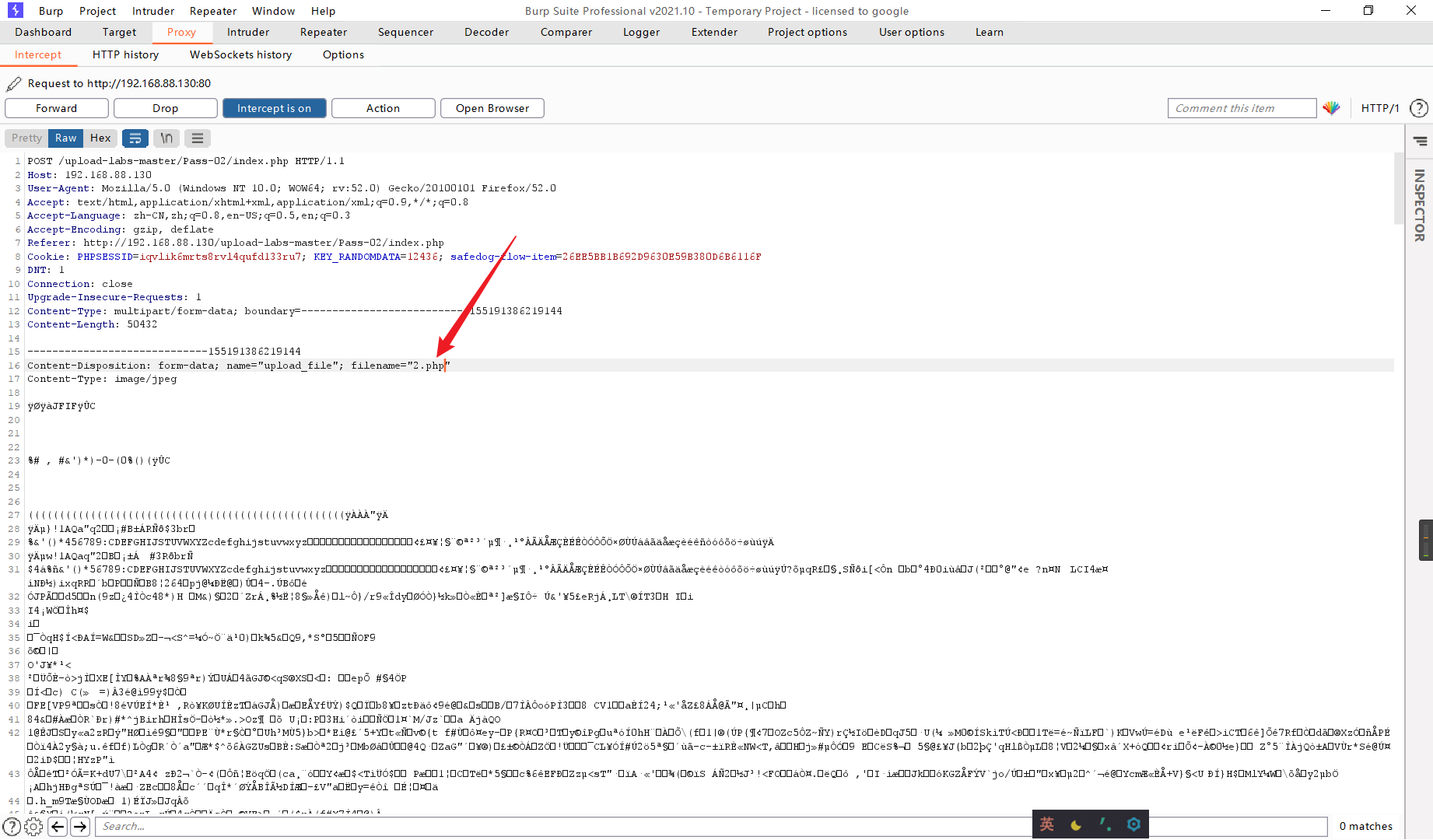Click the User-Agent header line
This screenshot has width=1433, height=840.
(x=292, y=188)
